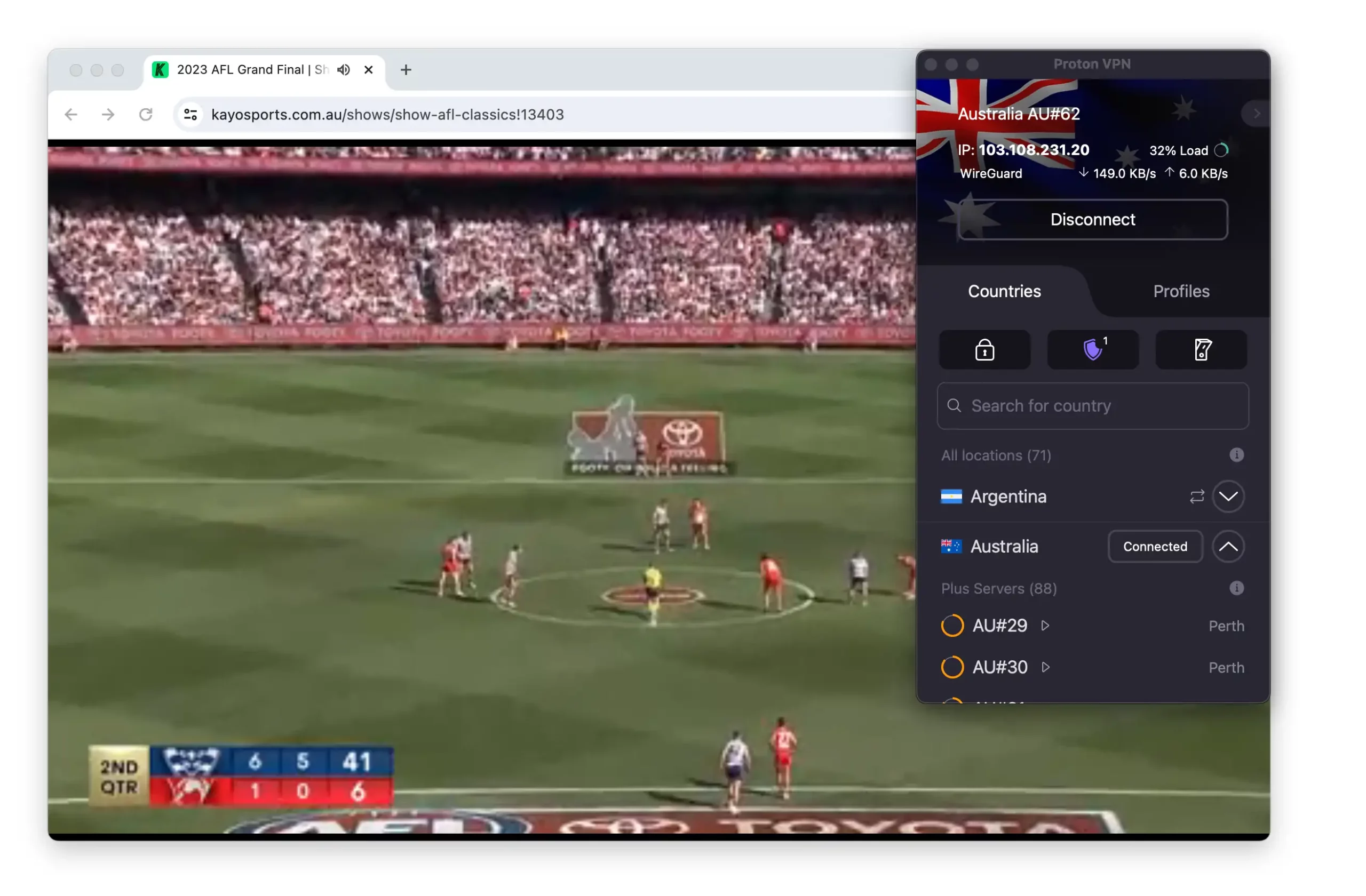Expand the Argentina server list chevron
This screenshot has height=896, width=1366.
coord(1228,496)
